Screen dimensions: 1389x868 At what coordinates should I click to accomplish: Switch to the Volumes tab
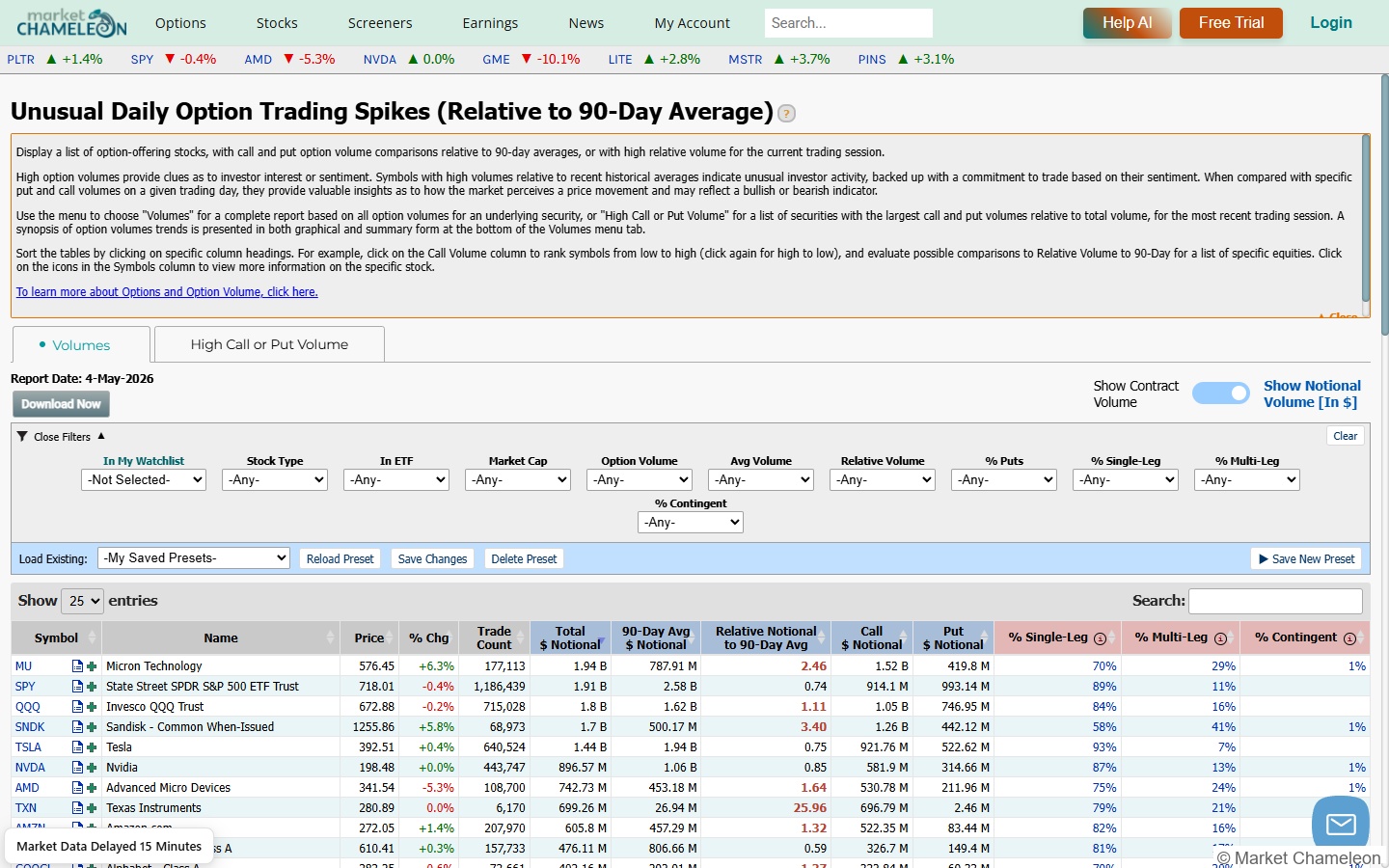pyautogui.click(x=81, y=345)
